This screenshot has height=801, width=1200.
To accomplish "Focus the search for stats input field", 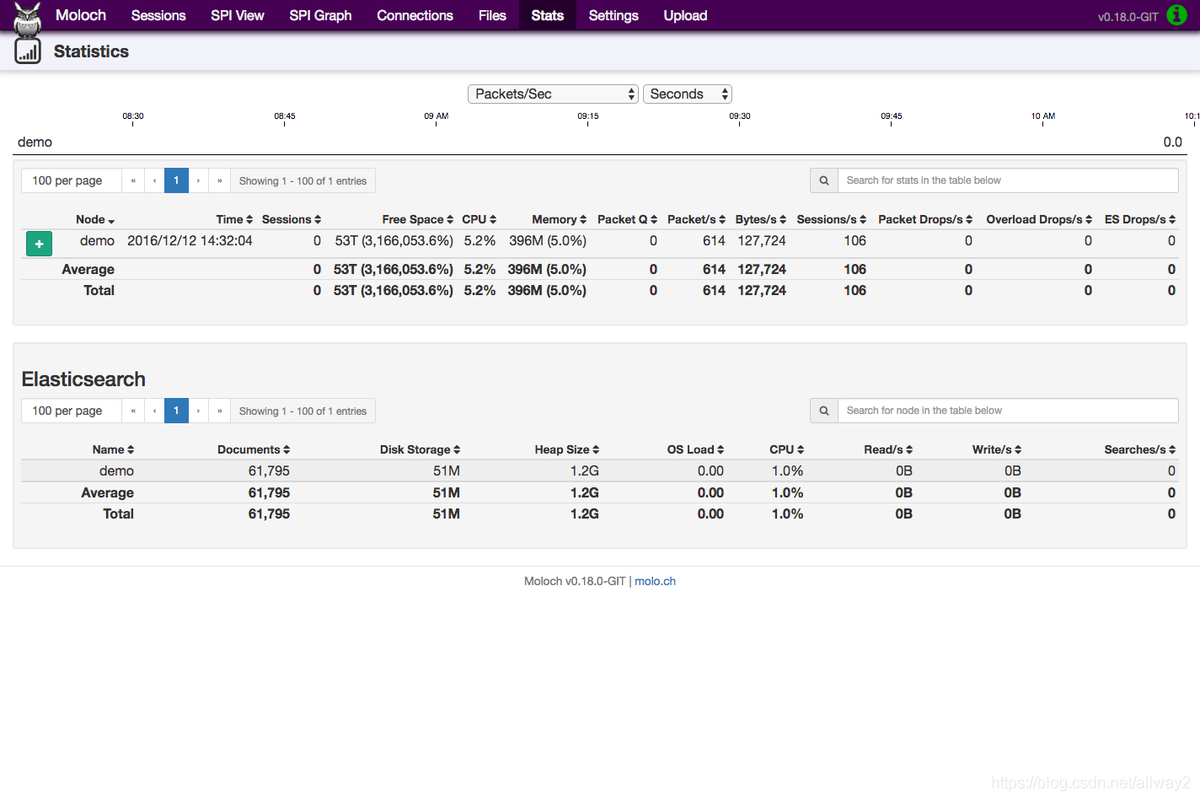I will coord(1008,181).
